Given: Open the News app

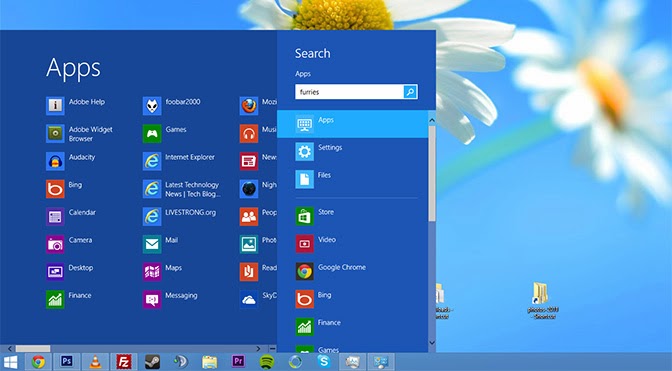Looking at the screenshot, I should tap(258, 161).
